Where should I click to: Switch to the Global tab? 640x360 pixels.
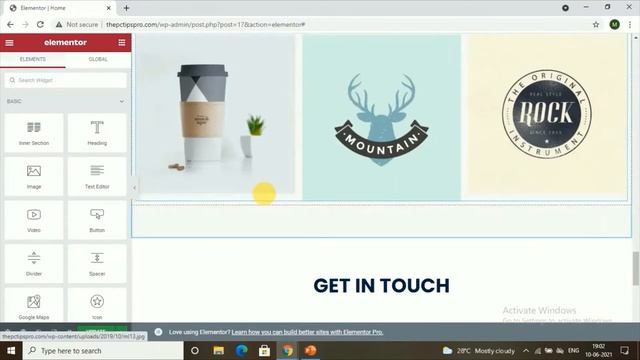98,60
